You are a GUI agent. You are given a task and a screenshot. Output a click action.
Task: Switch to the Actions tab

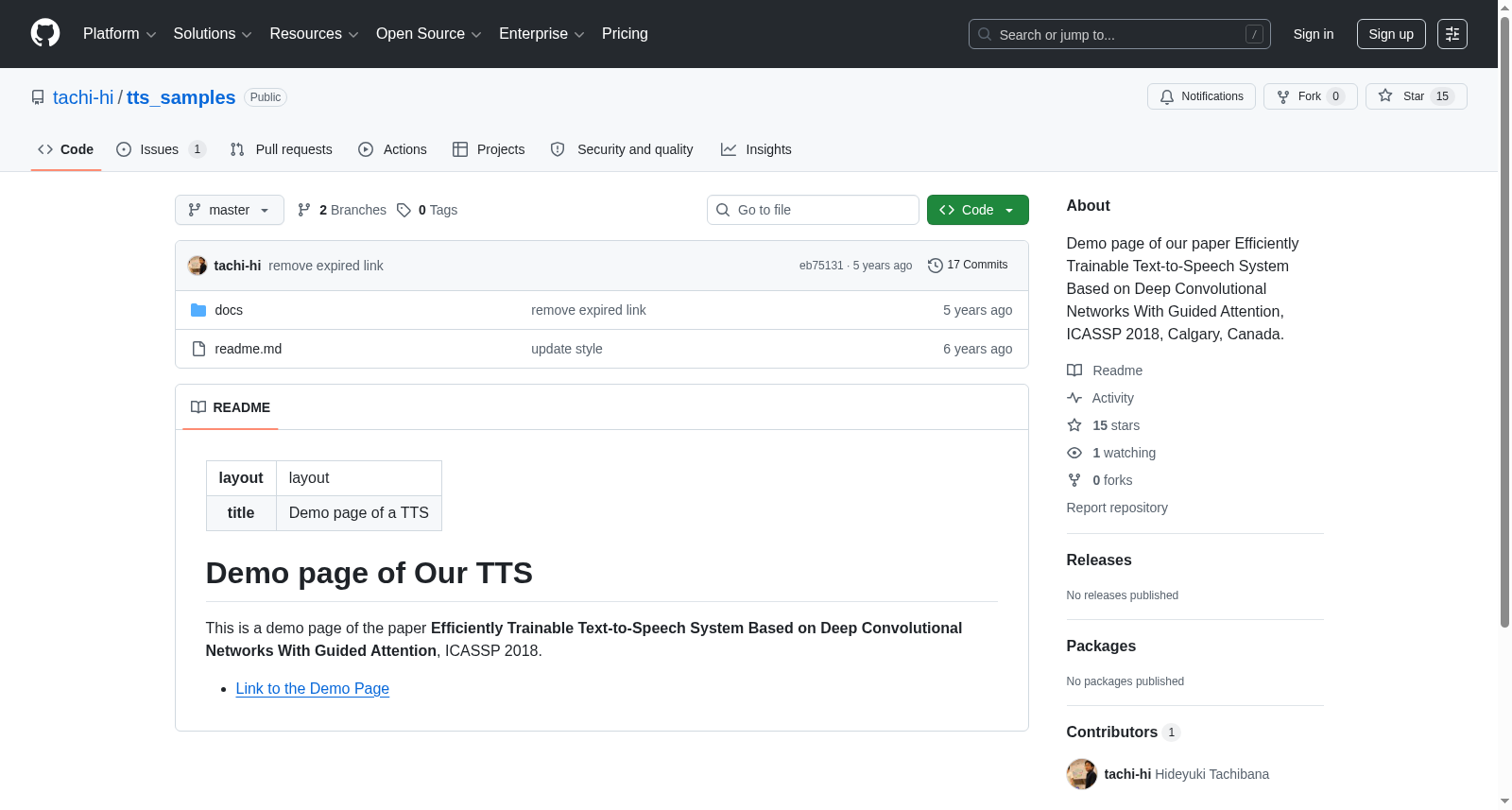392,149
